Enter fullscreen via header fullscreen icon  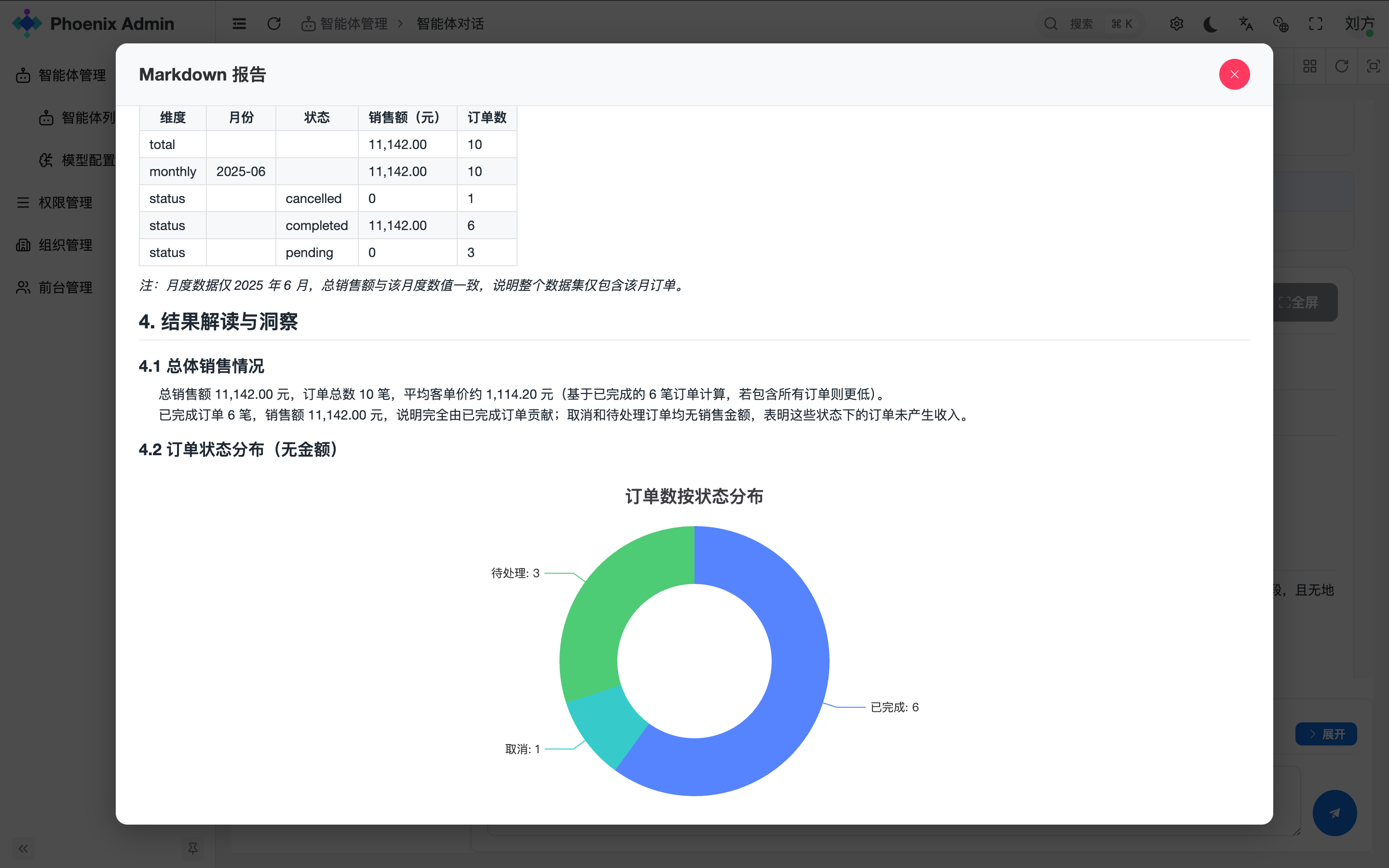pyautogui.click(x=1316, y=24)
